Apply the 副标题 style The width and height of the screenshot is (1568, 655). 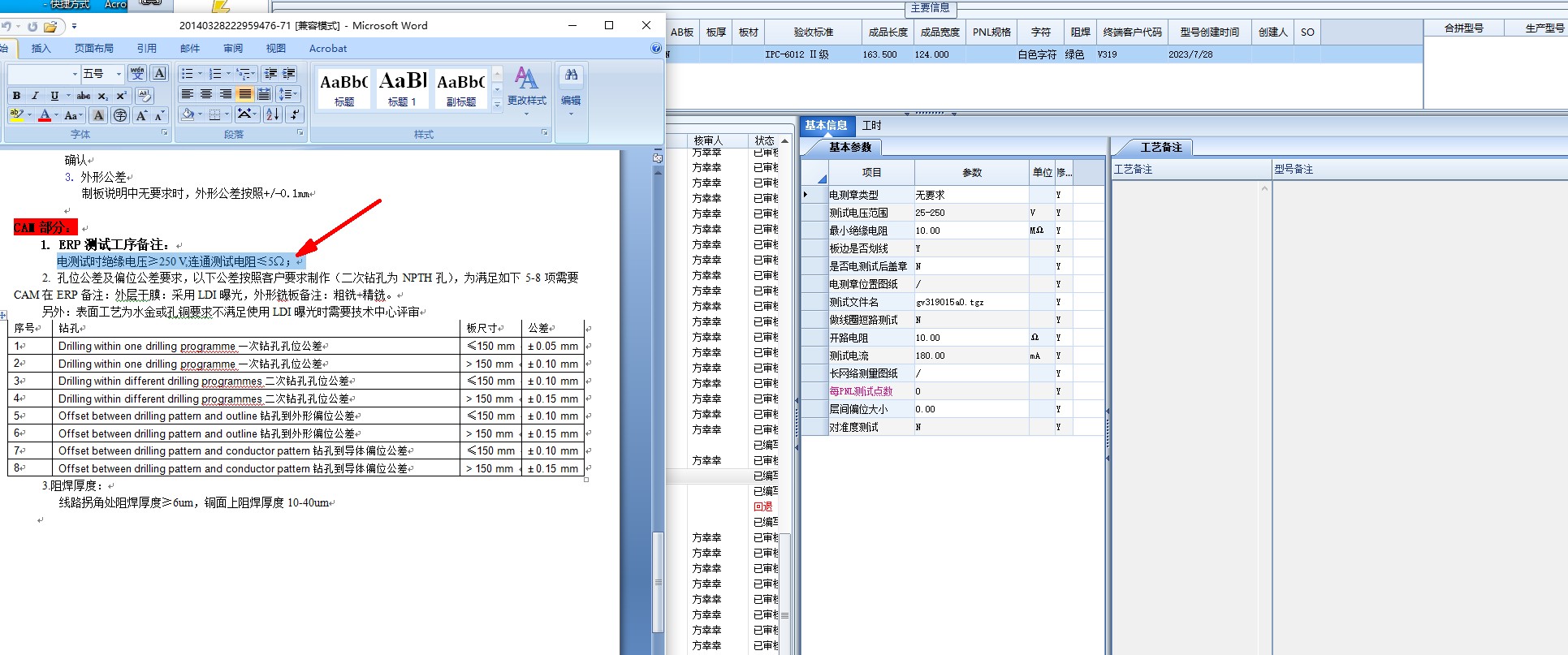(461, 88)
